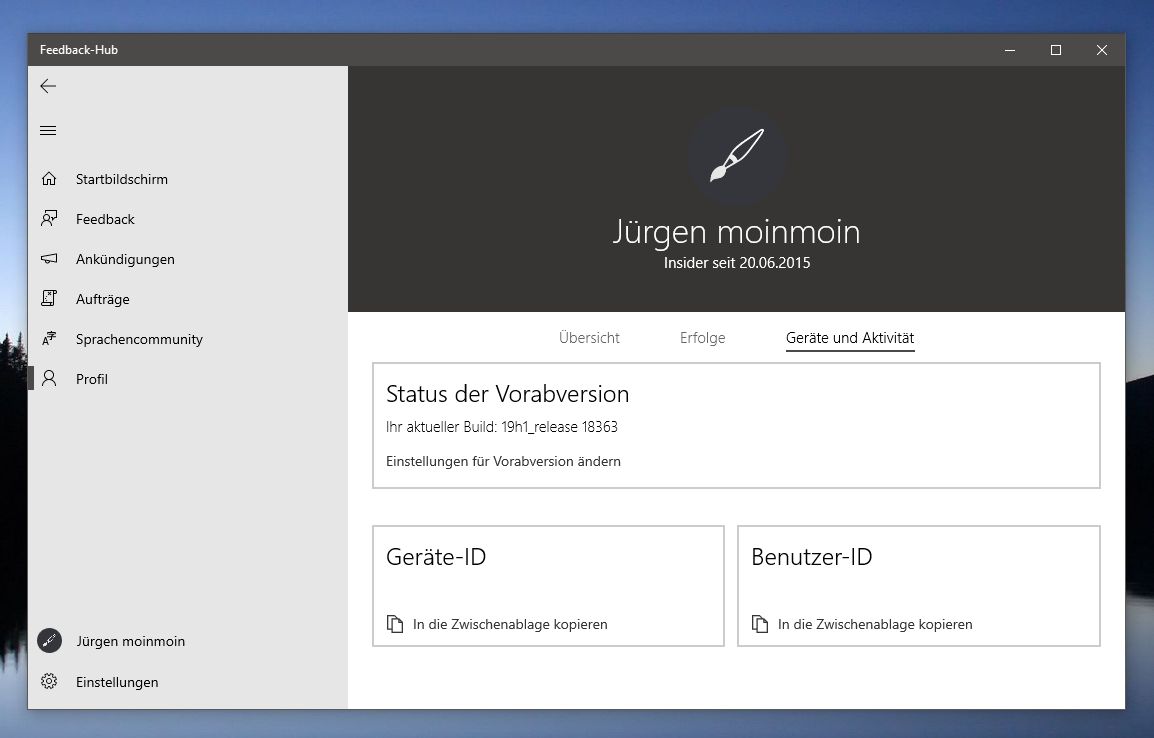Click the large paintbrush profile picture
1154x738 pixels.
(737, 156)
